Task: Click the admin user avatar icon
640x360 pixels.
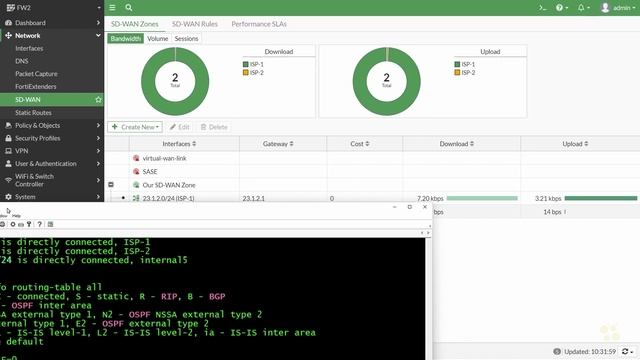Action: click(605, 8)
